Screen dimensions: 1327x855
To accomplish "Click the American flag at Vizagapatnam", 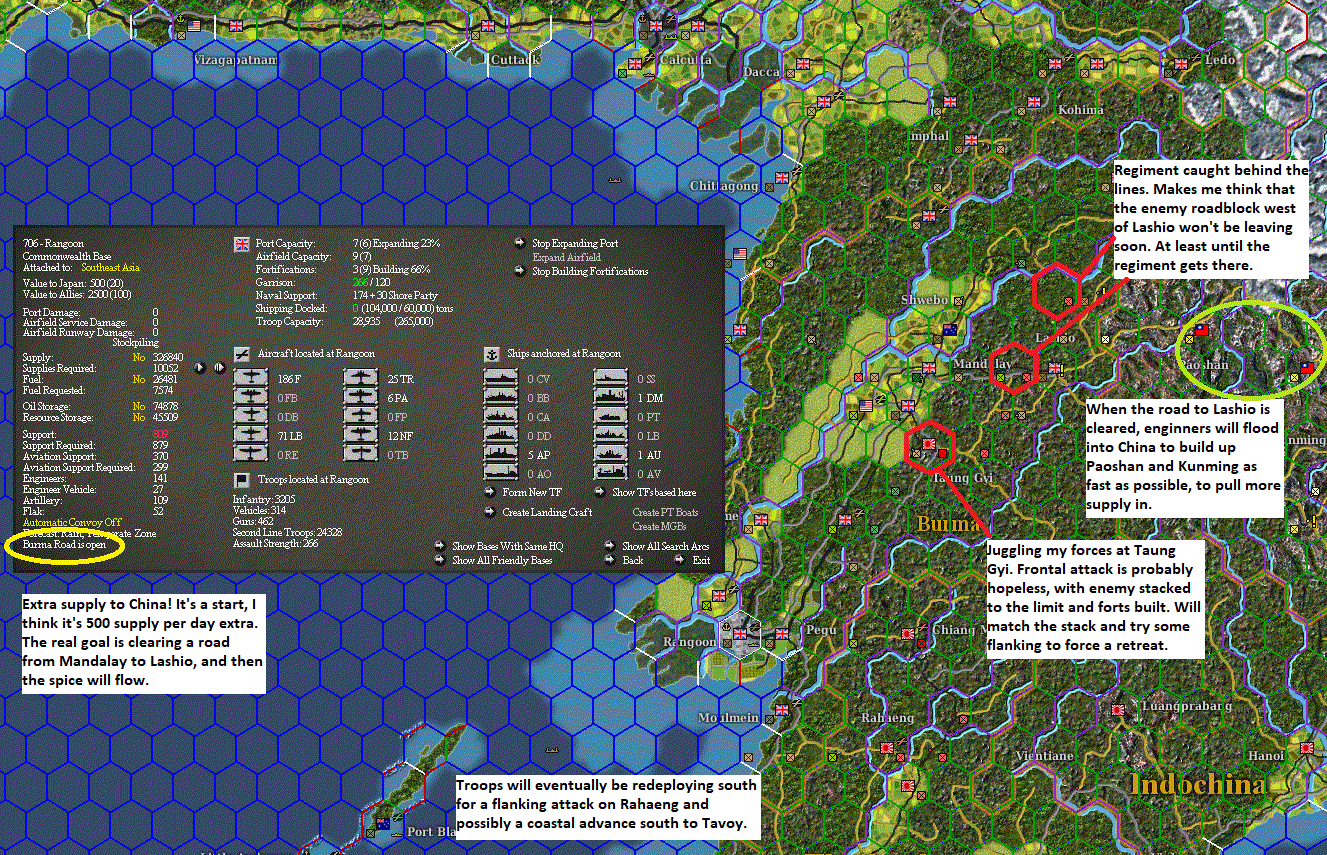I will (x=194, y=25).
